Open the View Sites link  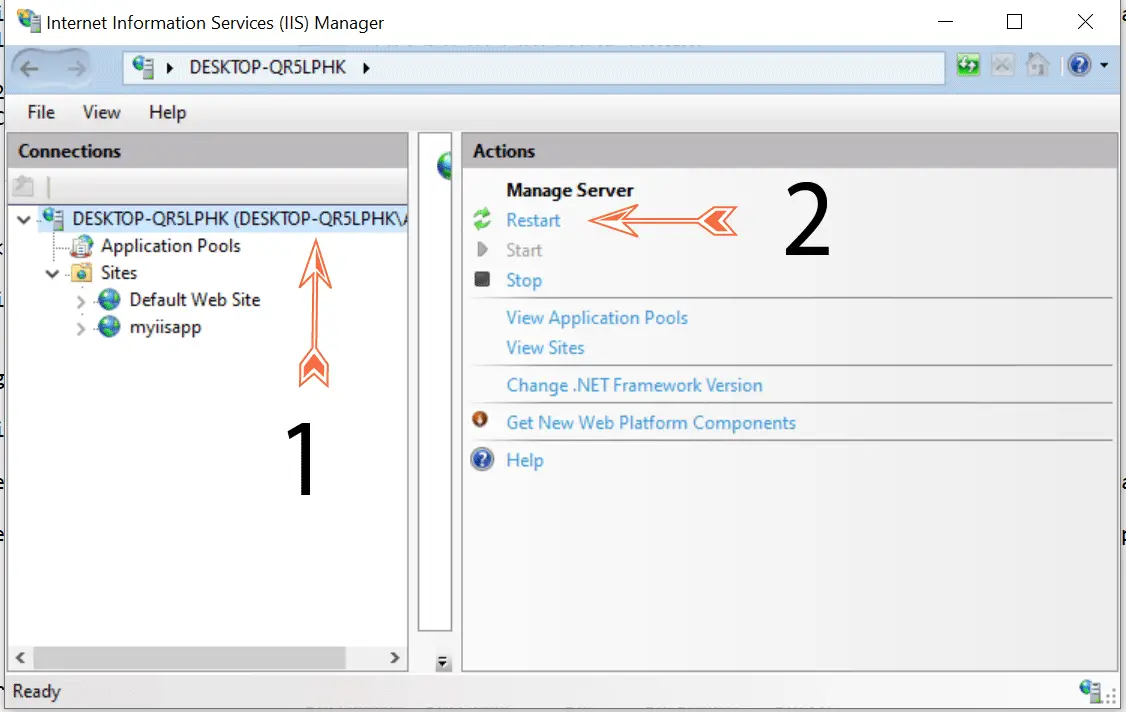click(x=545, y=348)
